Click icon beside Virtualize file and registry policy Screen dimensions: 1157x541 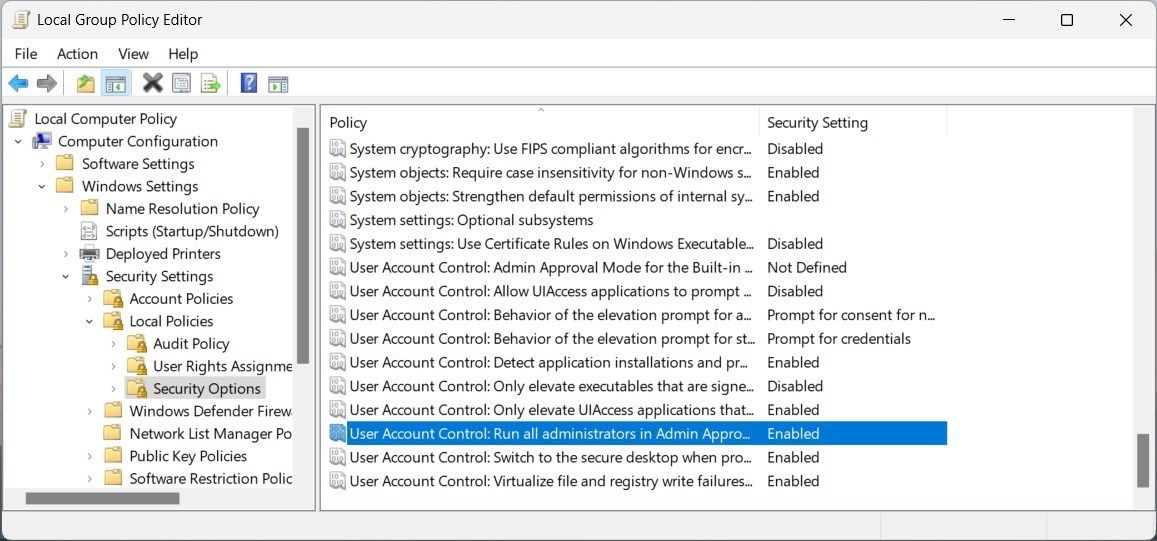pos(337,481)
